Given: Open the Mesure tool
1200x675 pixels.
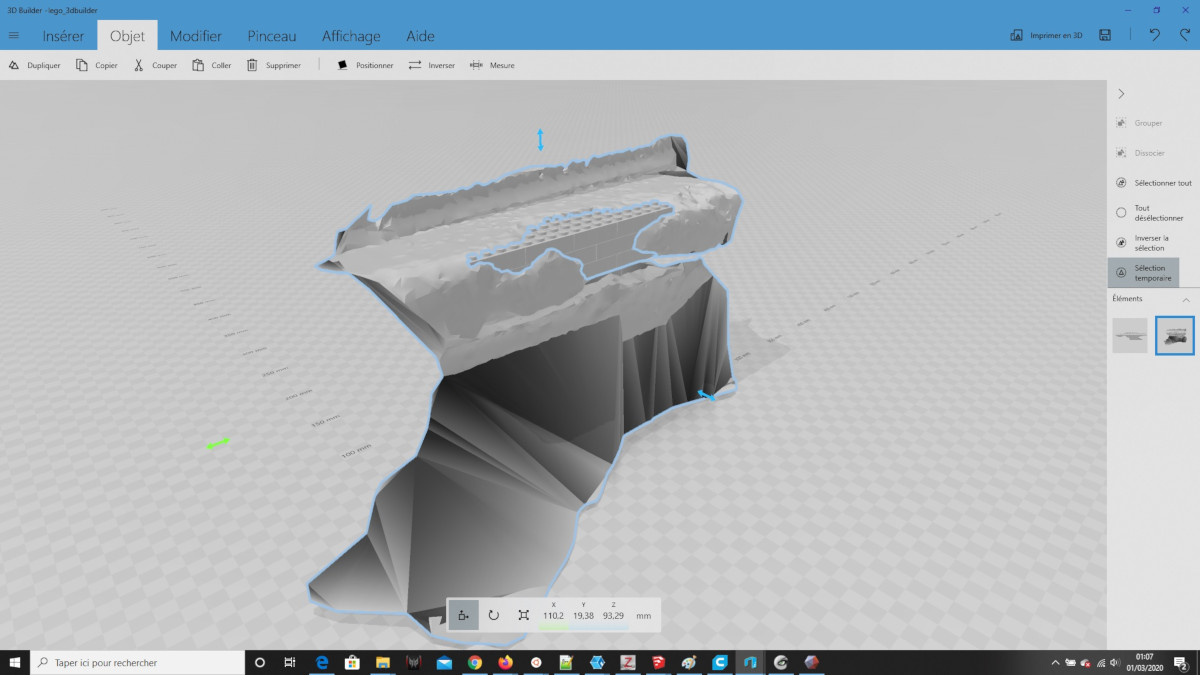Looking at the screenshot, I should coord(492,65).
